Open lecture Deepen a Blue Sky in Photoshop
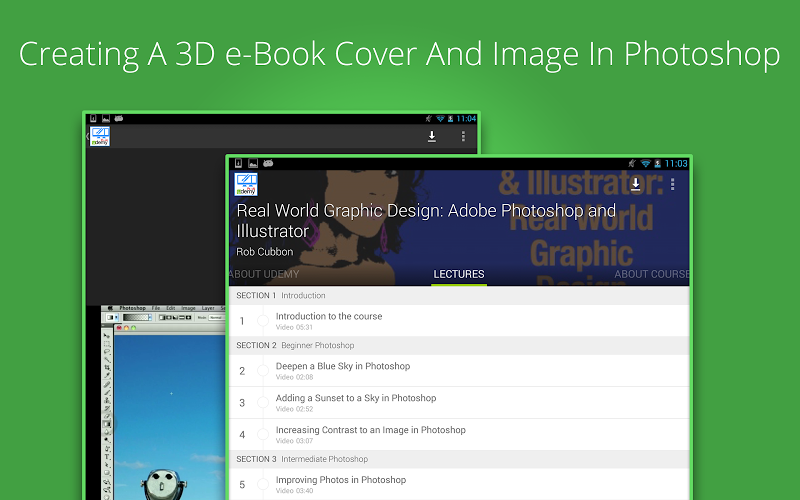 point(343,366)
